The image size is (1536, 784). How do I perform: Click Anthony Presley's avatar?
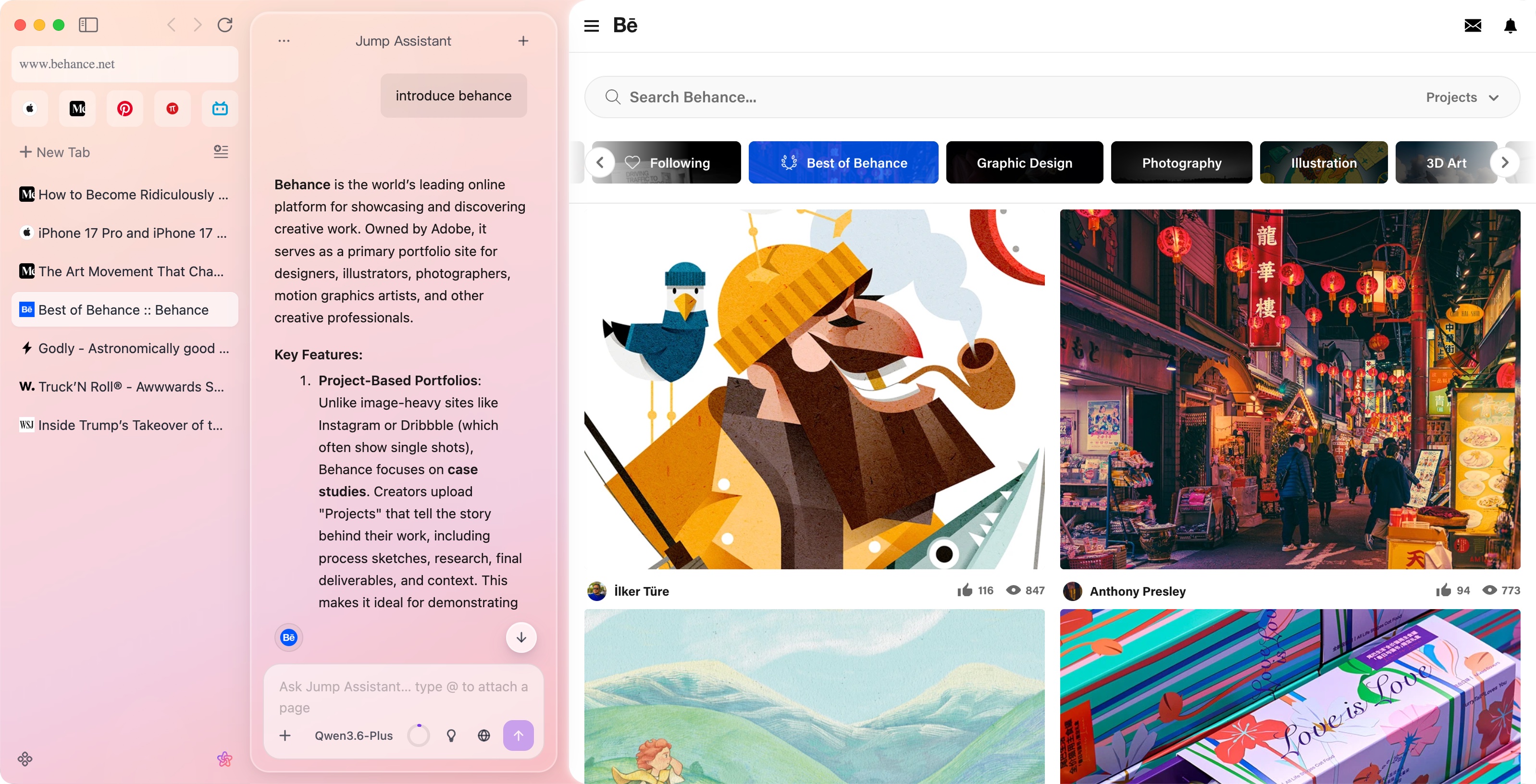click(1073, 591)
